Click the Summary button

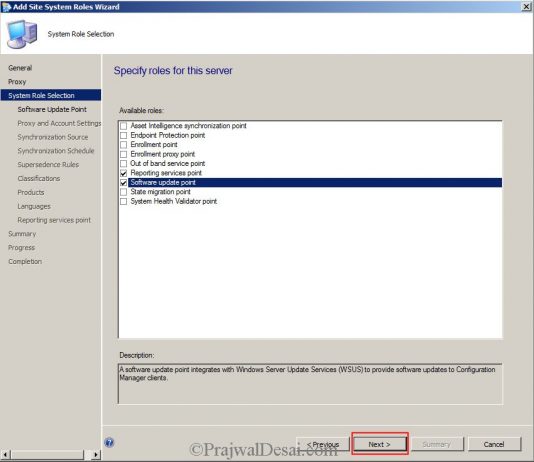click(436, 444)
